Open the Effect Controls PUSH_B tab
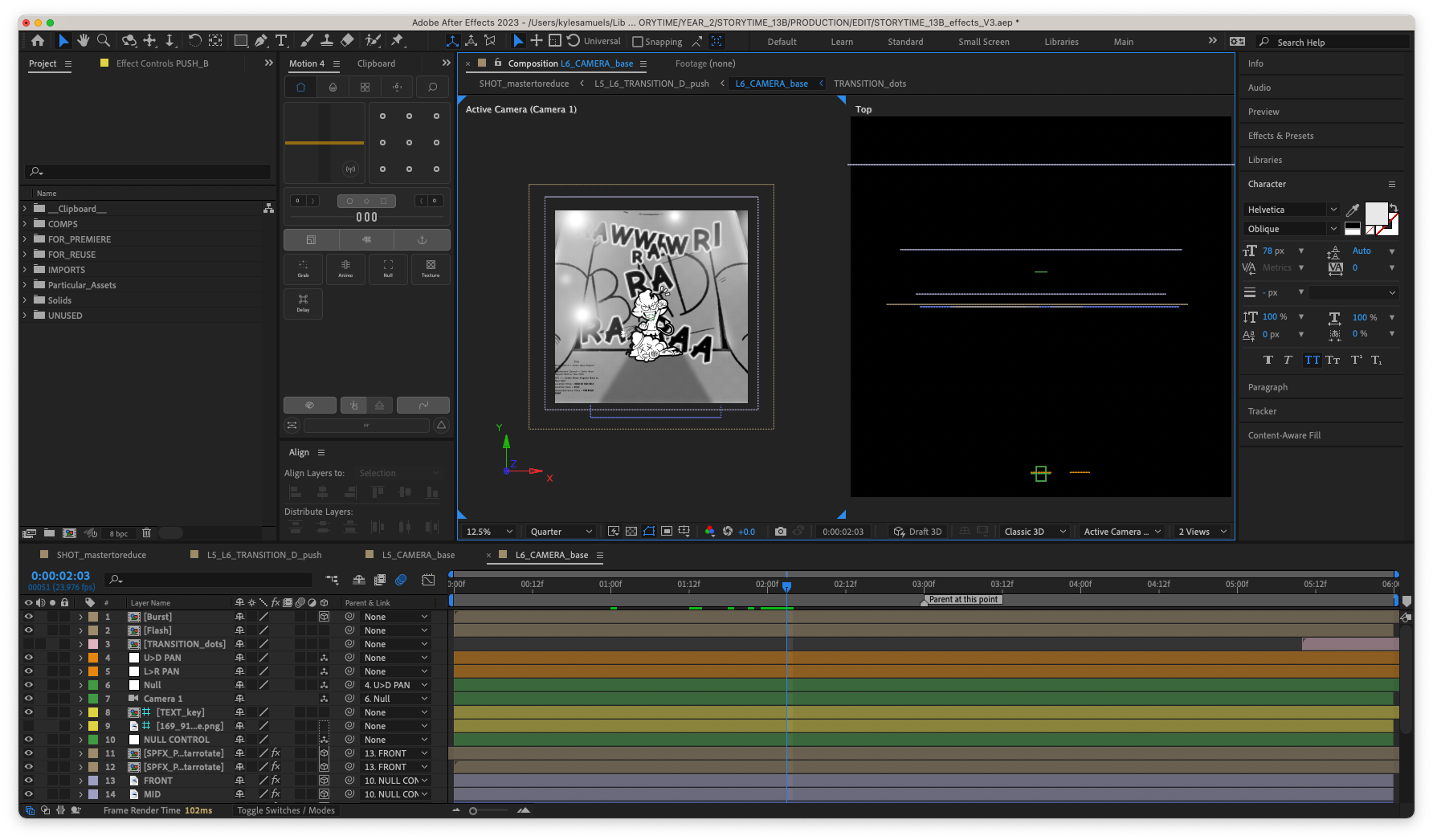 point(161,63)
